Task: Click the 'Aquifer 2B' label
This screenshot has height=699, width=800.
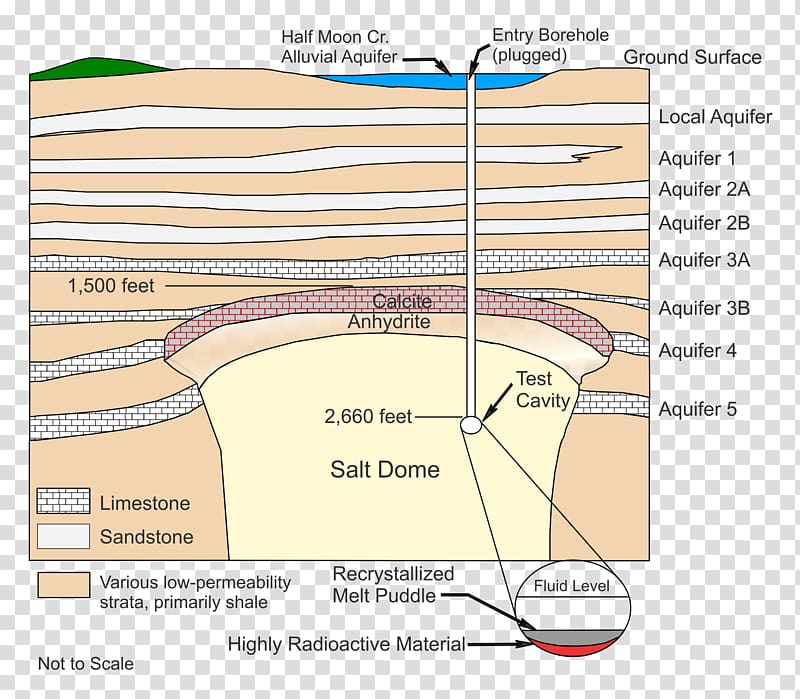Action: (704, 223)
